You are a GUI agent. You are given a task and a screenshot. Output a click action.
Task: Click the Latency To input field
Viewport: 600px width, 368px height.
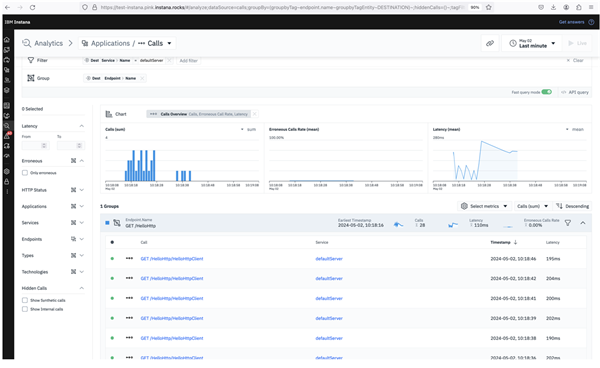(70, 145)
